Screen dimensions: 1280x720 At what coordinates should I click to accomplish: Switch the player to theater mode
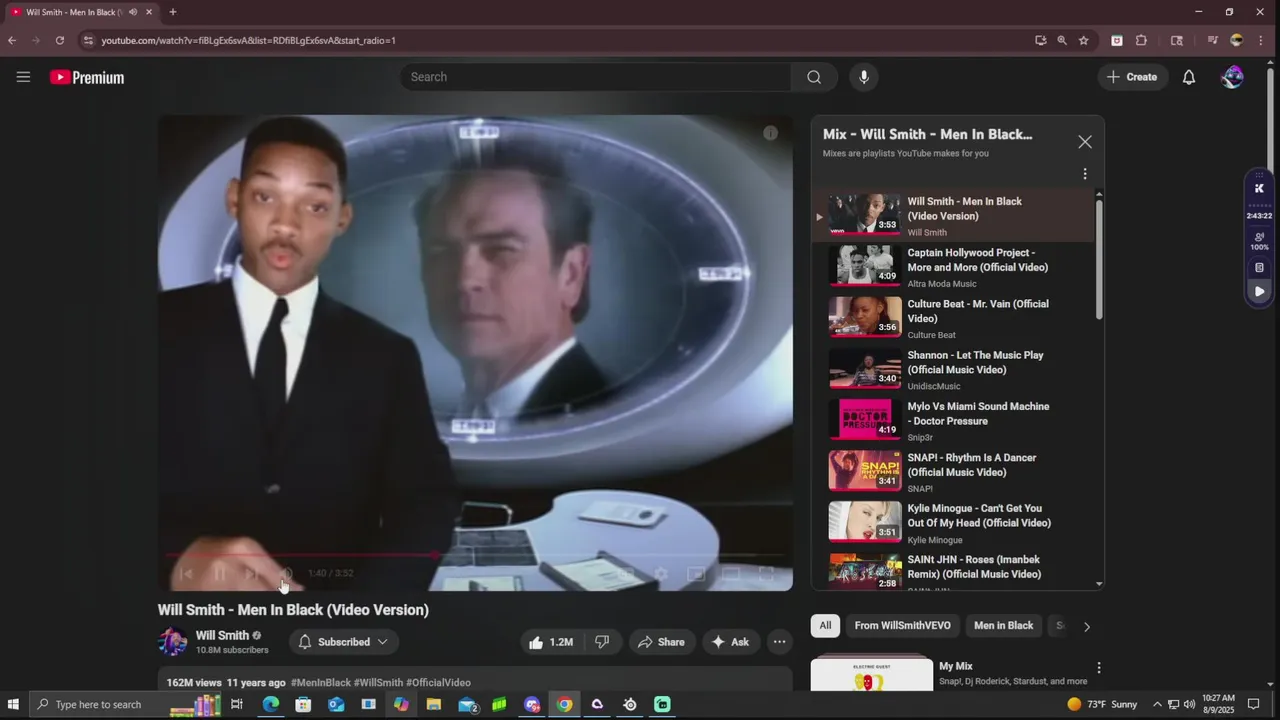tap(731, 574)
